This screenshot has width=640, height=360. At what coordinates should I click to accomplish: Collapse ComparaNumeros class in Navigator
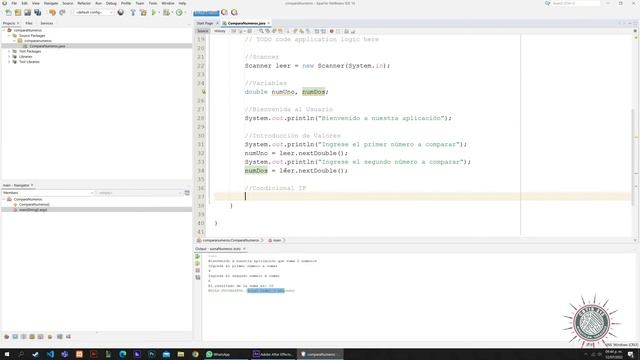click(x=4, y=199)
